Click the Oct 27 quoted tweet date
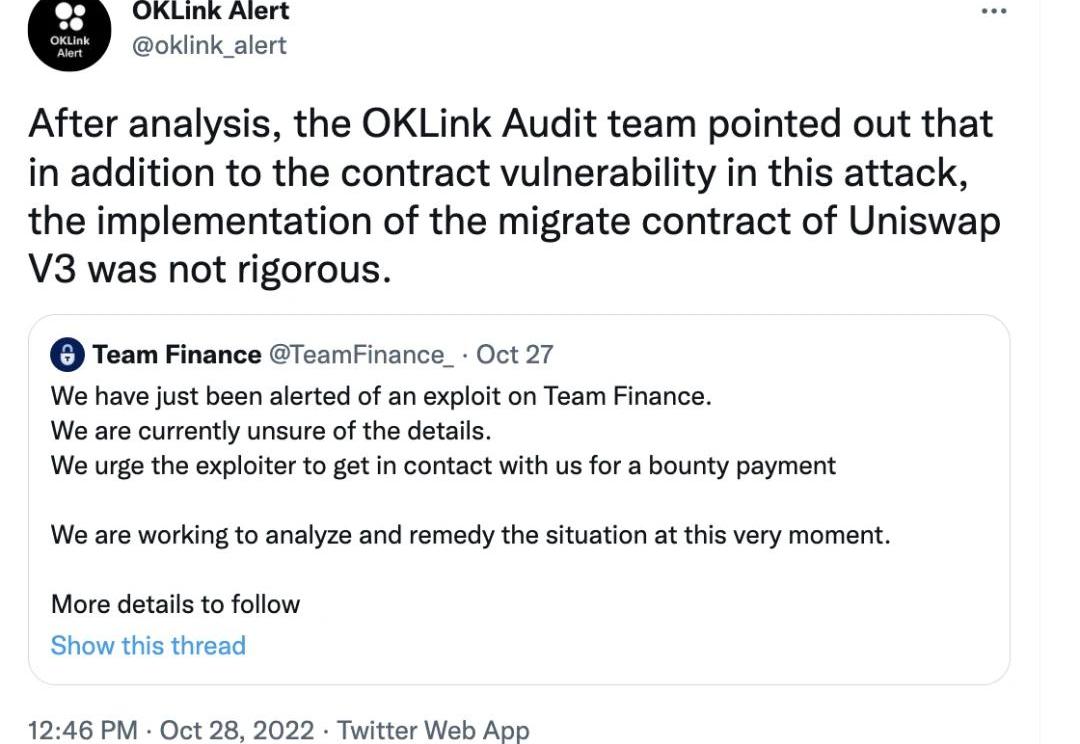This screenshot has width=1080, height=744. [x=515, y=355]
